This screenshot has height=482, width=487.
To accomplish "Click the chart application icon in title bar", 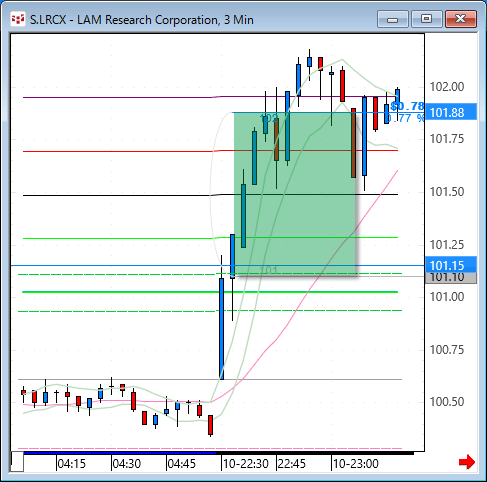I will point(18,19).
